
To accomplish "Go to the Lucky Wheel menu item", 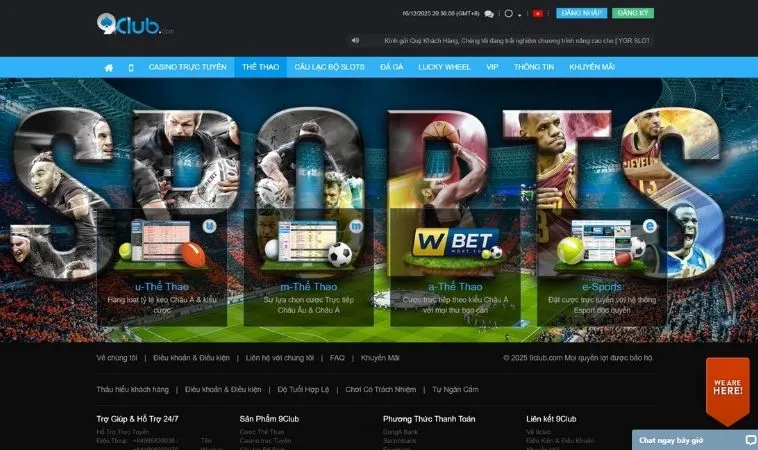I will point(442,67).
